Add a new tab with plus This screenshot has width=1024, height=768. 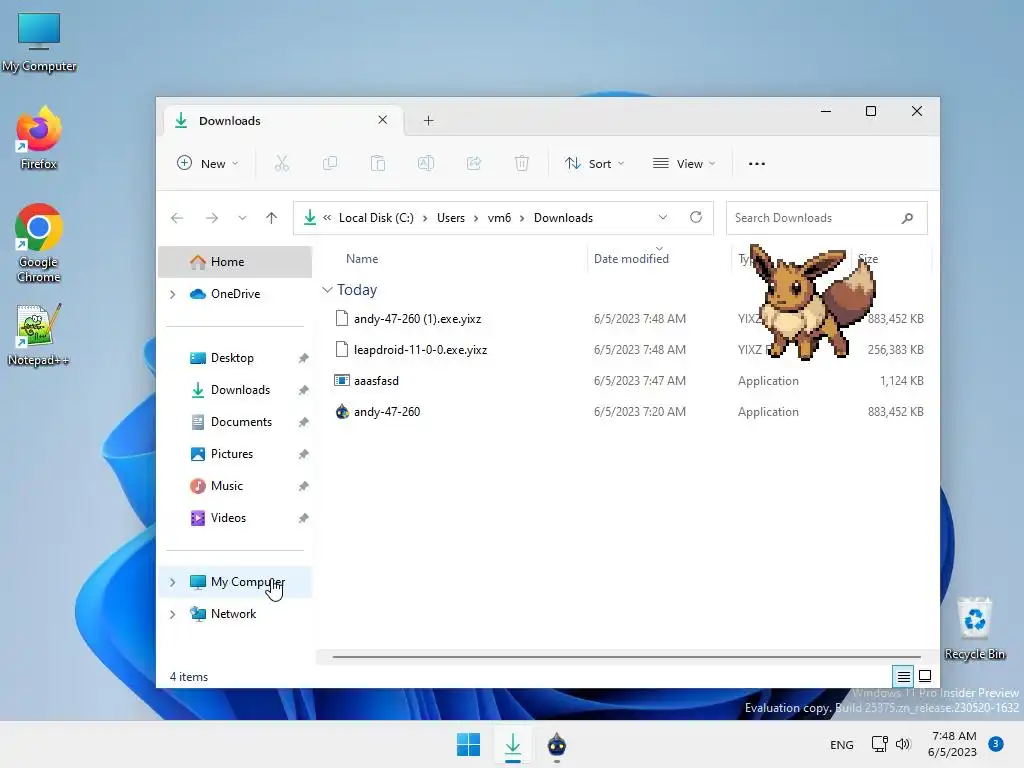[x=428, y=120]
